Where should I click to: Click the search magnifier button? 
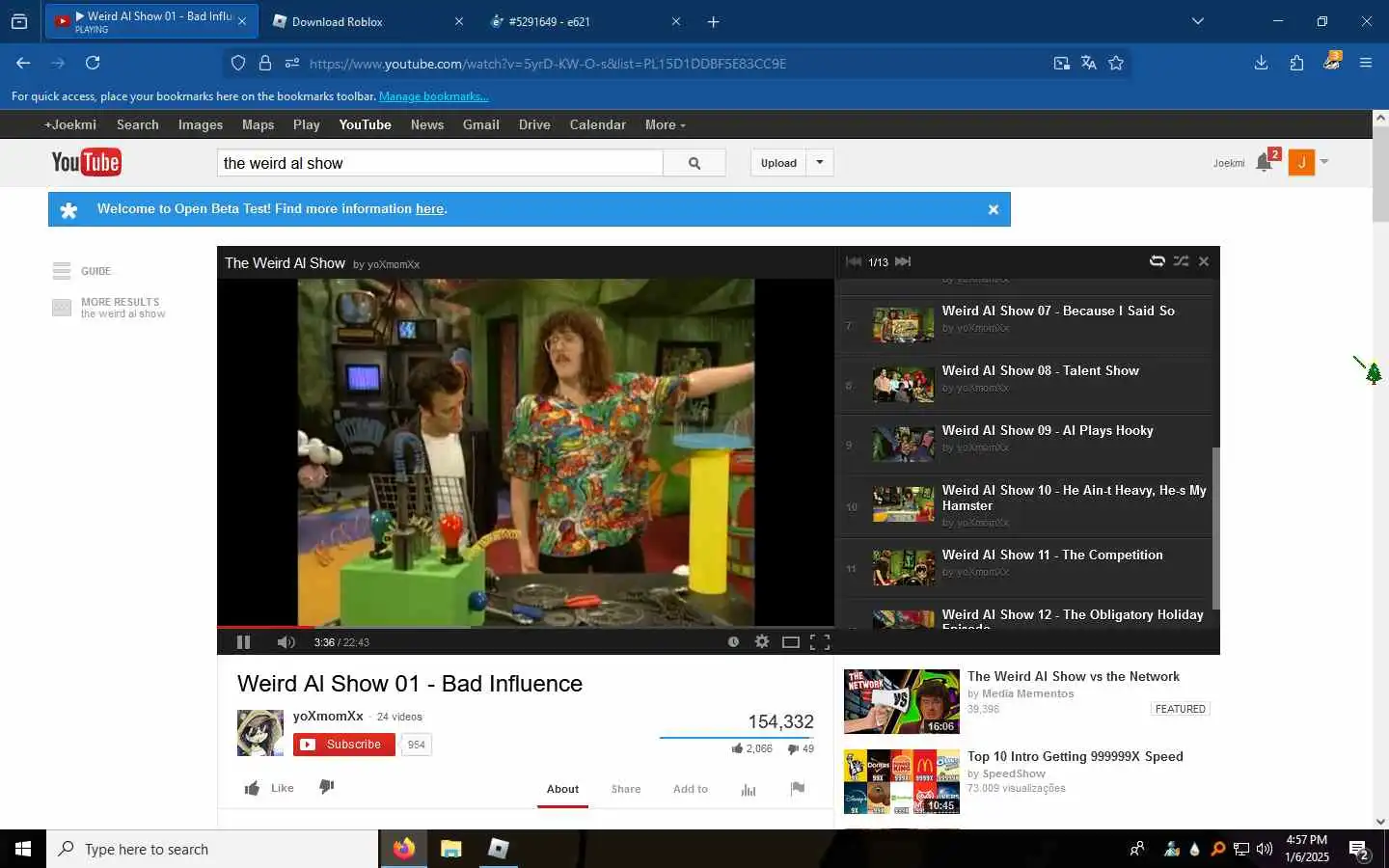[694, 163]
